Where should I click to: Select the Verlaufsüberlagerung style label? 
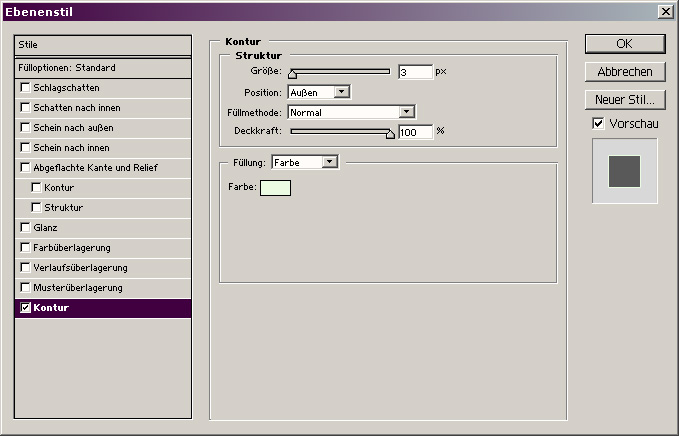click(81, 268)
